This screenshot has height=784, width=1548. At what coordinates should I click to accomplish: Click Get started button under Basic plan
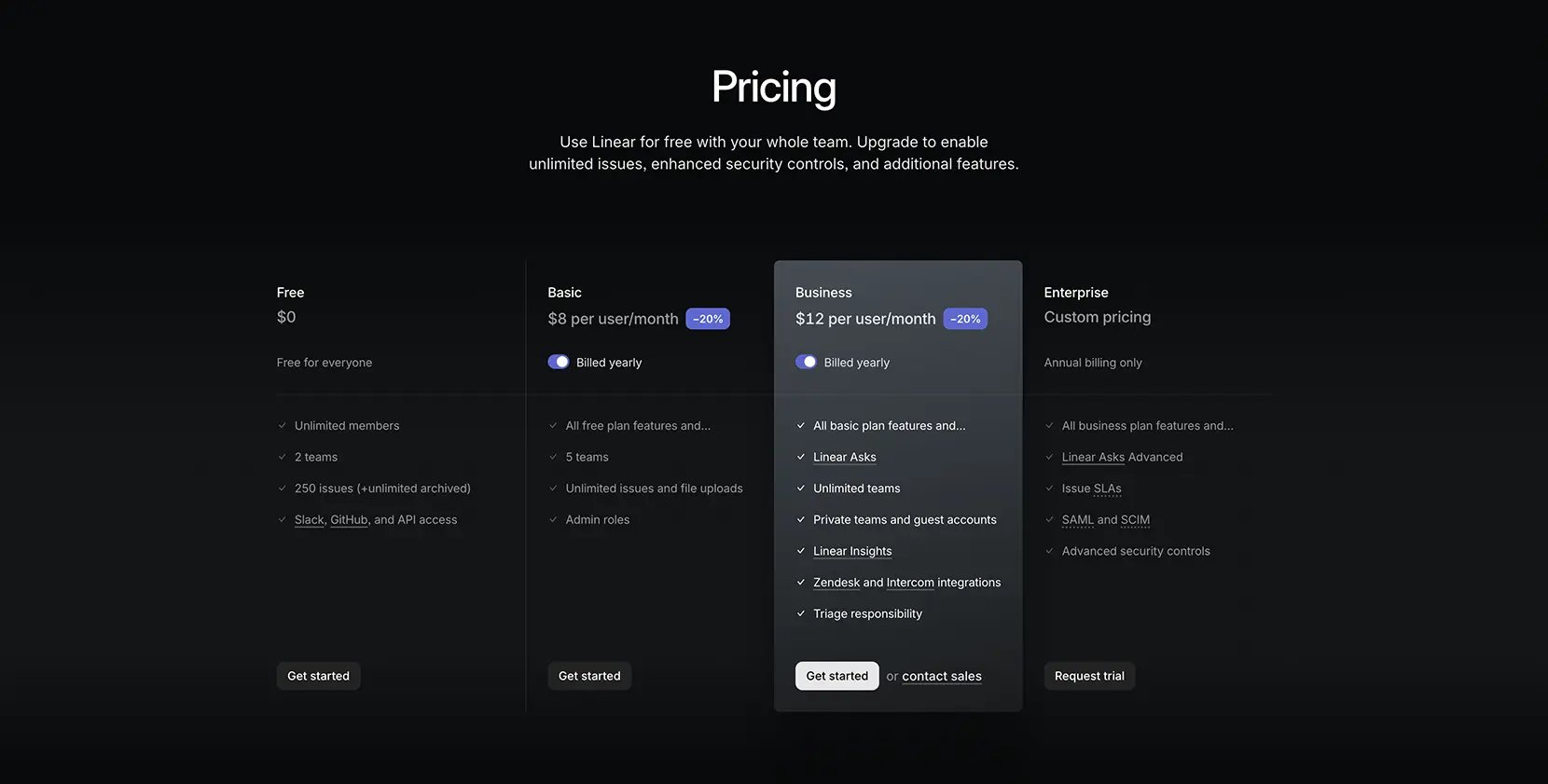tap(589, 676)
